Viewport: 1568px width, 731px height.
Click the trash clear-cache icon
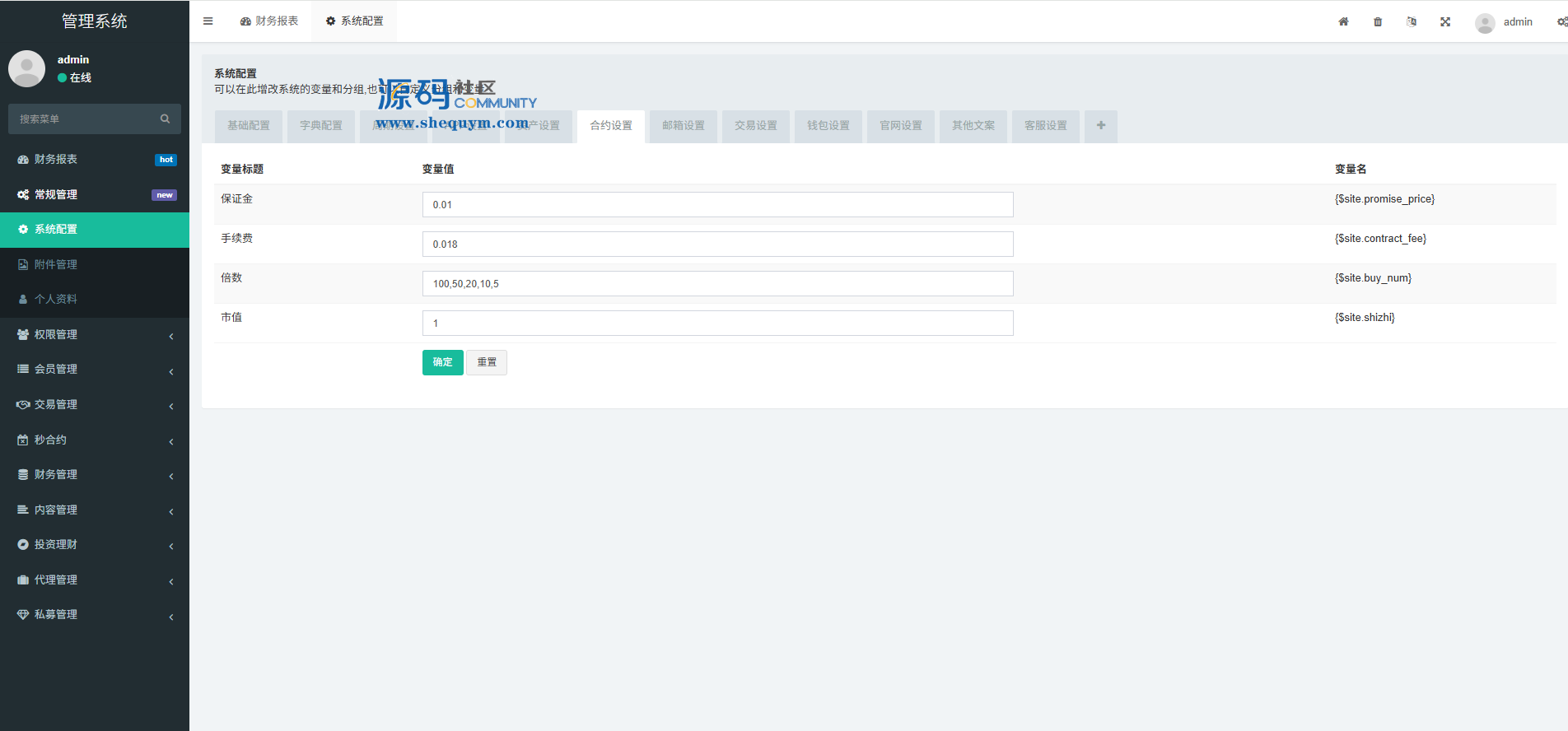pos(1378,21)
